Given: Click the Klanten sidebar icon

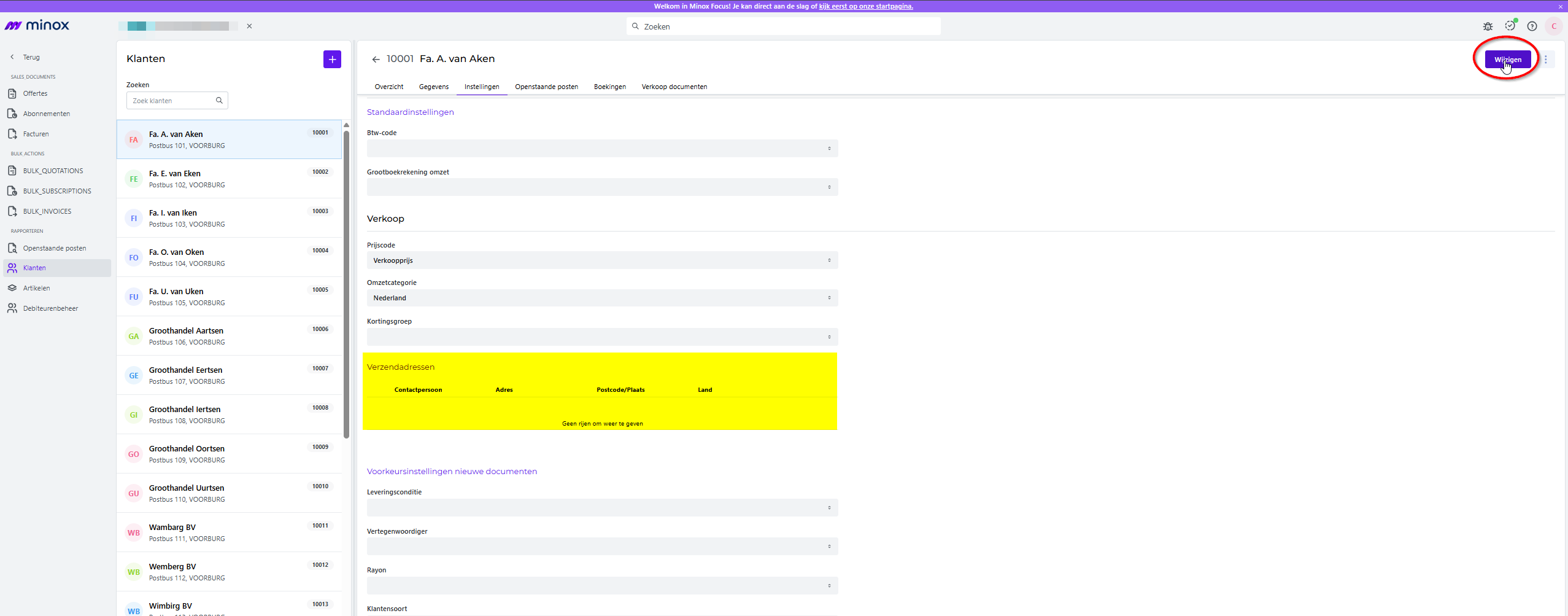Looking at the screenshot, I should pos(12,268).
